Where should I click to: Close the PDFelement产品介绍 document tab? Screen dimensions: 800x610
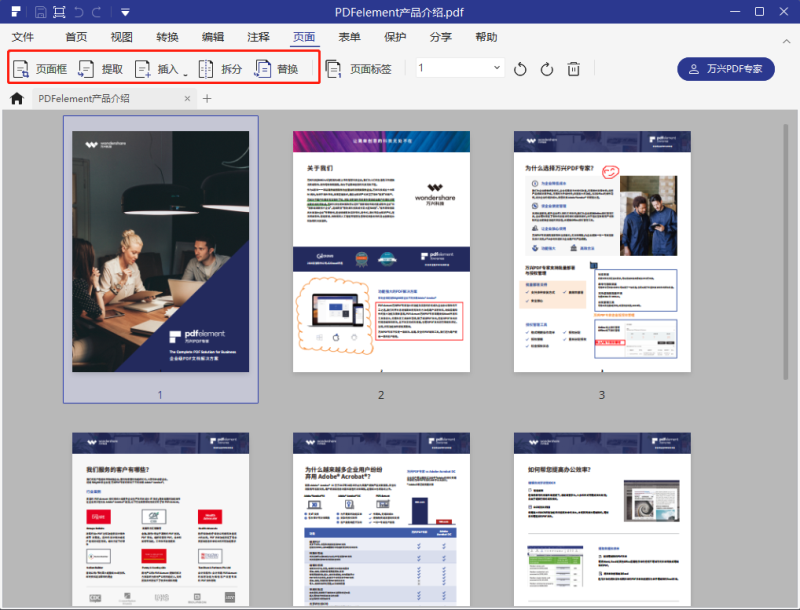[x=187, y=98]
